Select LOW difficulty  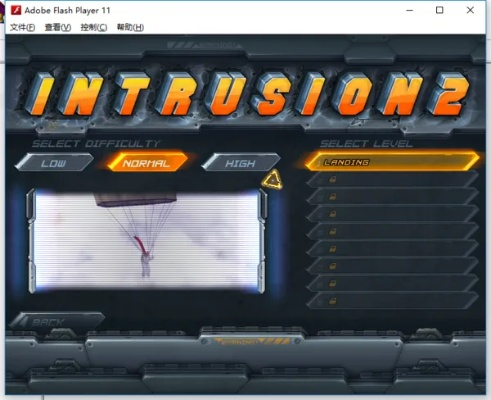coord(54,163)
